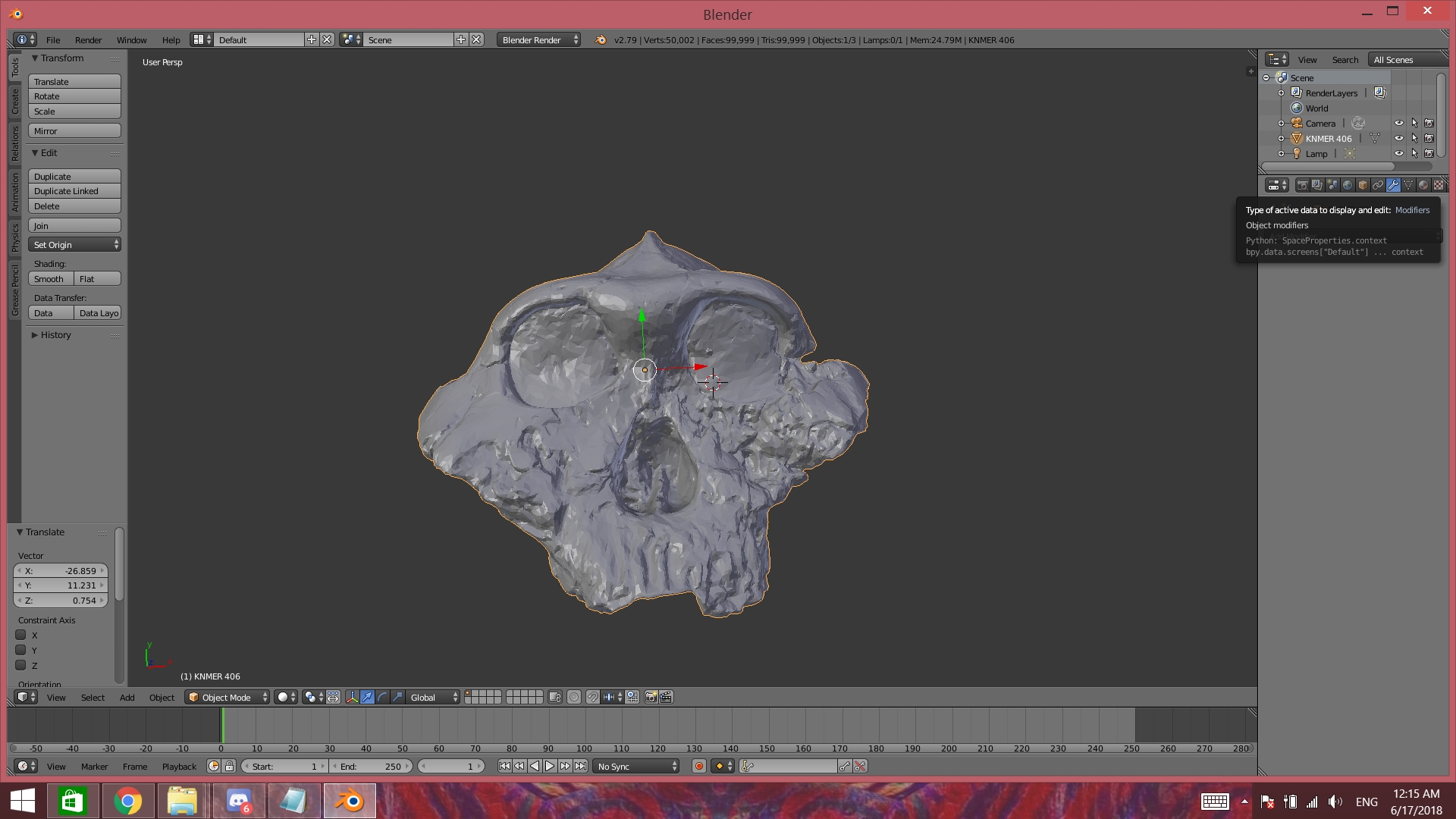Open the Object Constraints chain tab
This screenshot has height=819, width=1456.
pos(1378,185)
